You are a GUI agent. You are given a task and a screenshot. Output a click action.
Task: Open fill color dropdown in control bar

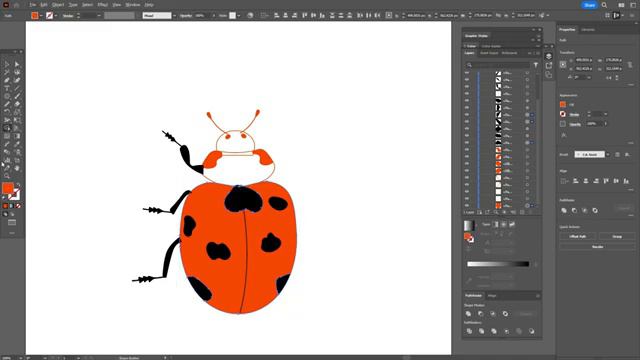tap(41, 16)
